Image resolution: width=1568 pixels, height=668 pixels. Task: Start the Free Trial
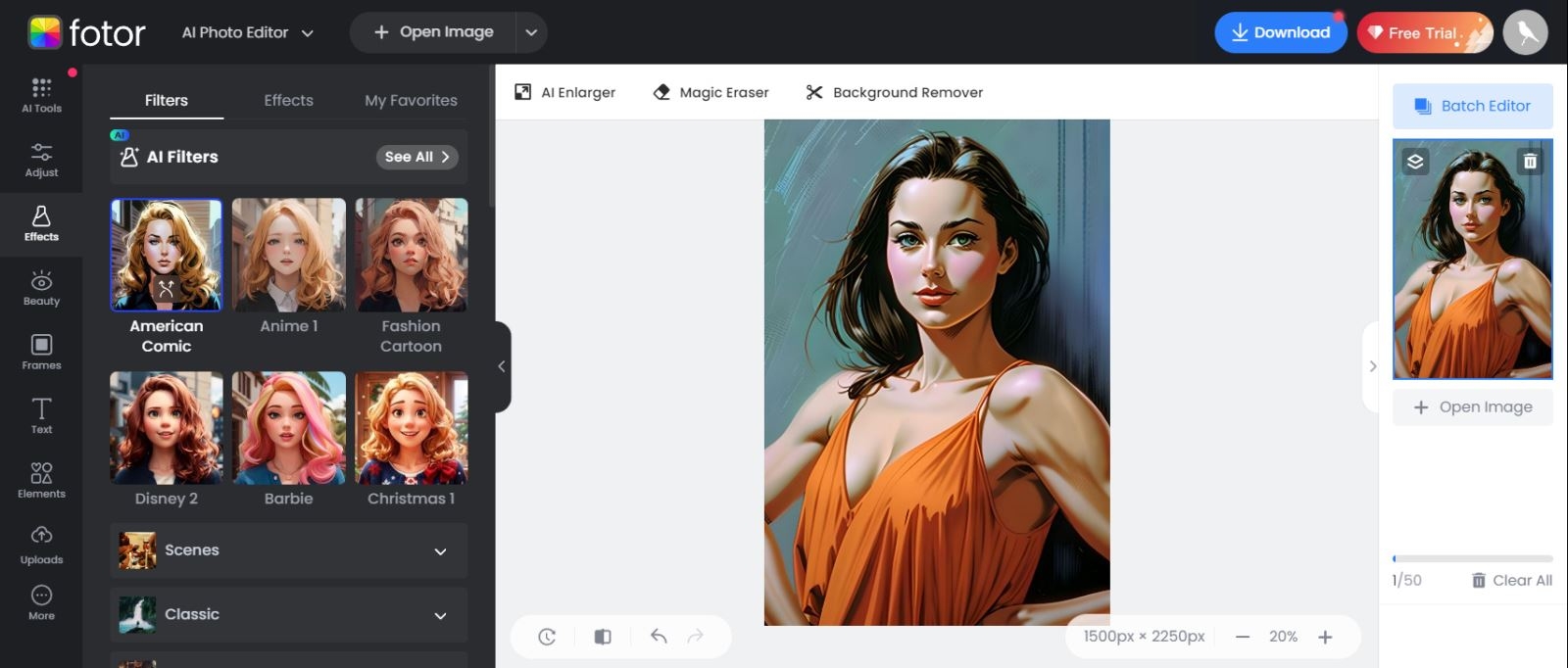(1424, 32)
